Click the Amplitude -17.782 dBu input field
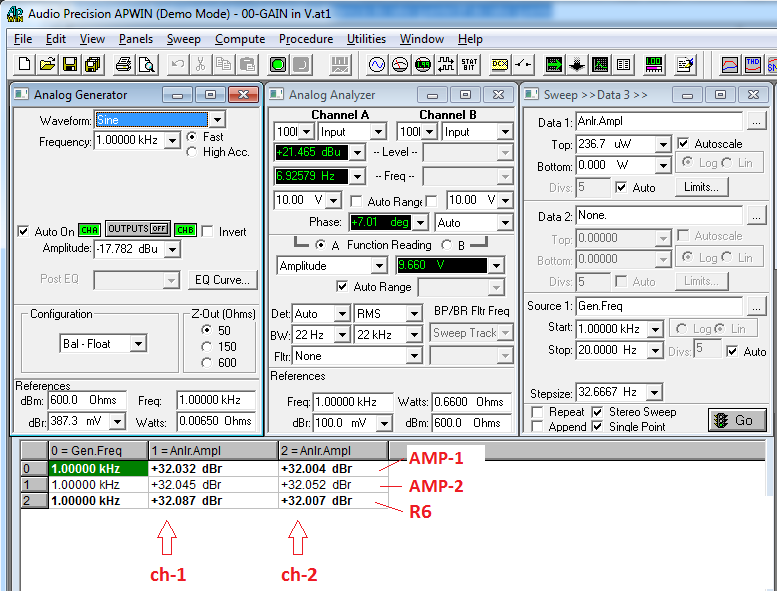This screenshot has width=777, height=591. [126, 248]
